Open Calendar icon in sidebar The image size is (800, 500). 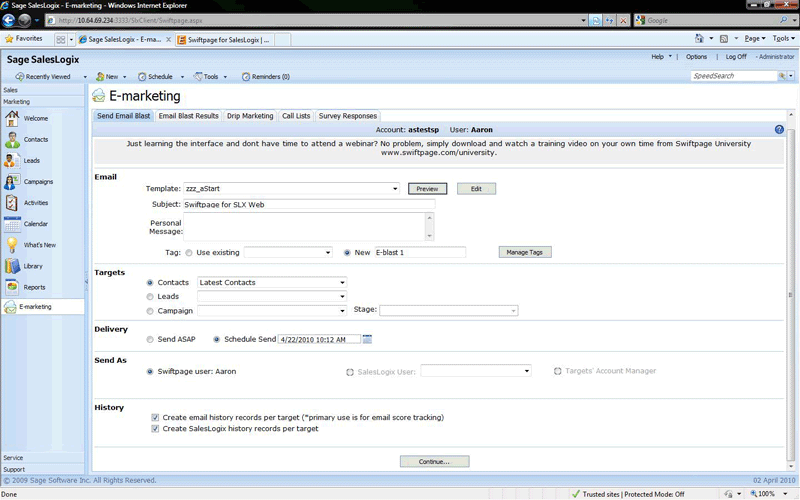12,224
